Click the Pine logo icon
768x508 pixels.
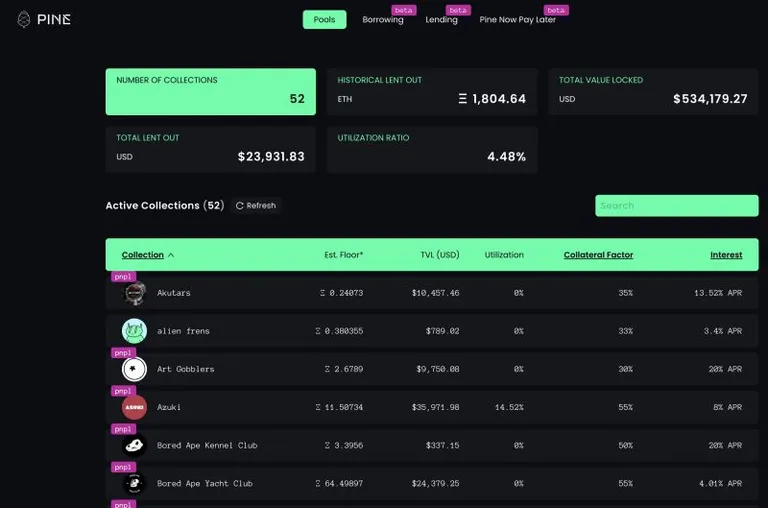pos(24,20)
